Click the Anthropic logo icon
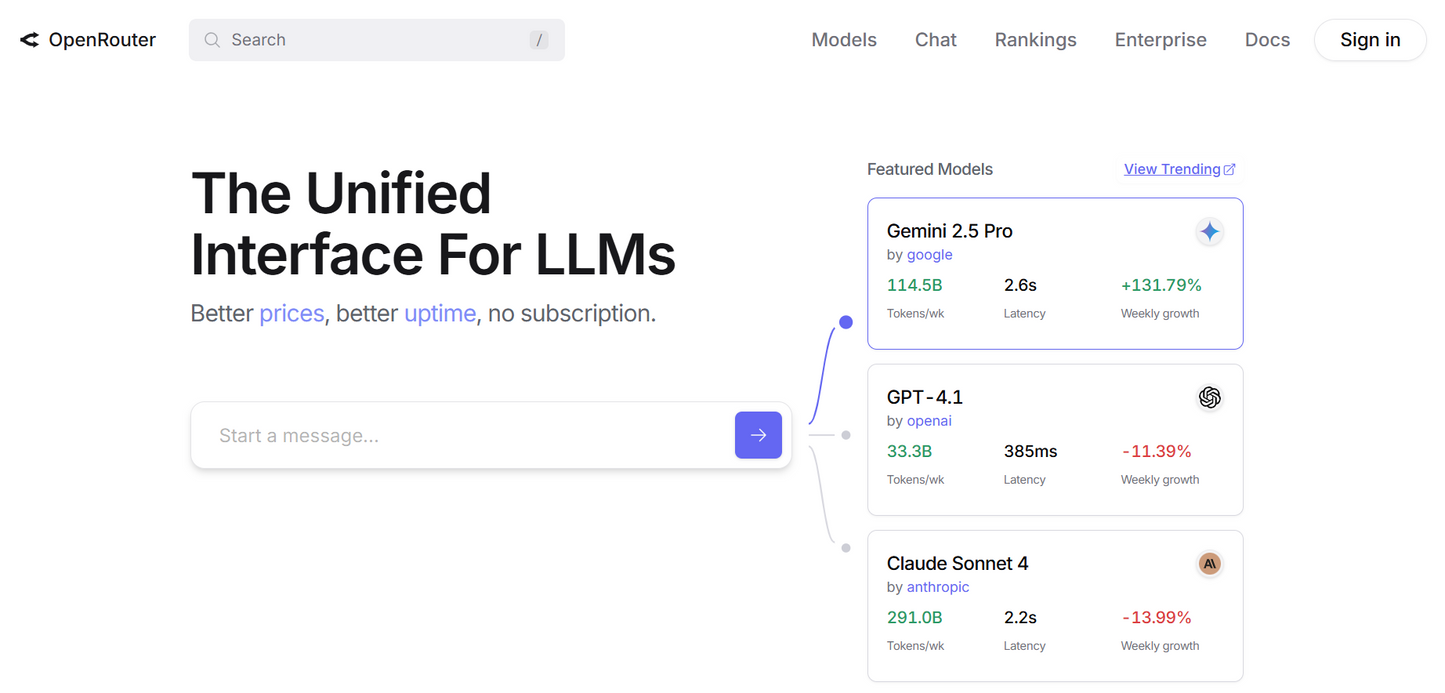 coord(1209,564)
